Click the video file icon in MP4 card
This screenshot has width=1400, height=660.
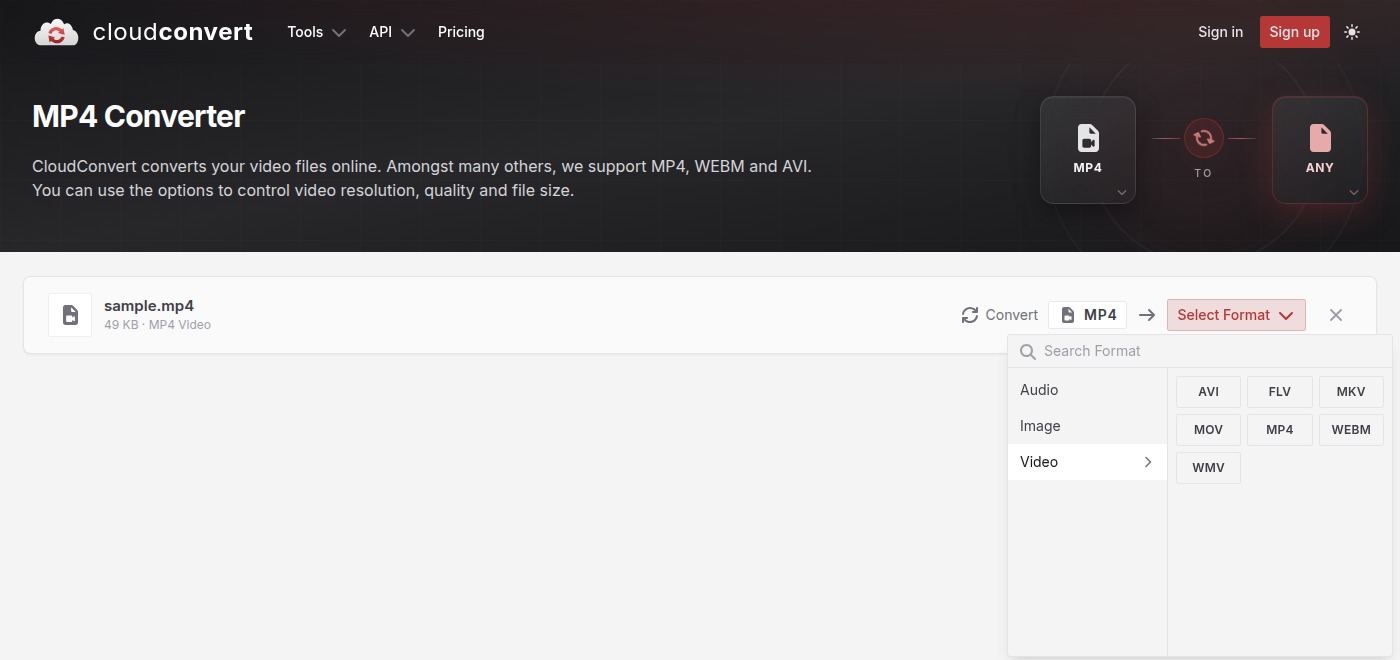pos(1088,138)
